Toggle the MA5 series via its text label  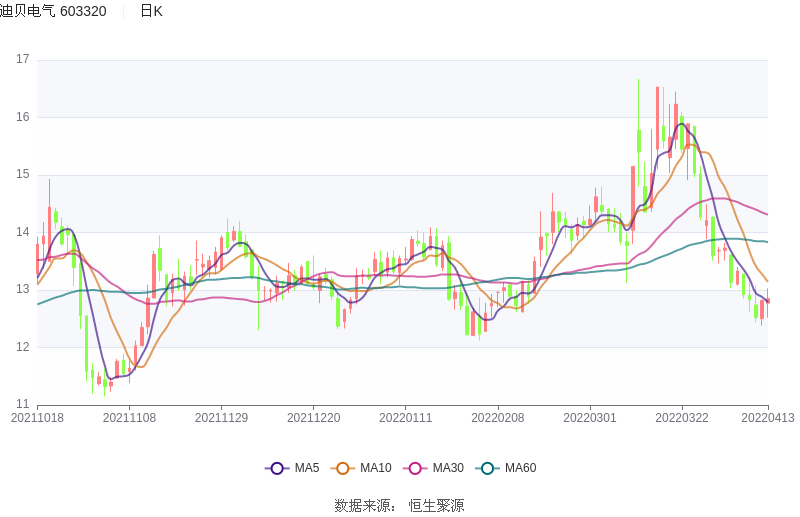pos(307,468)
